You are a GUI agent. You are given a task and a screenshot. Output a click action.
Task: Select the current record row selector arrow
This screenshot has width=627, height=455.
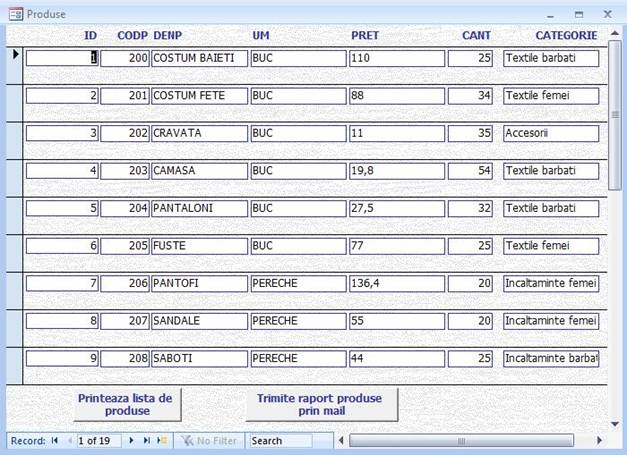pos(15,54)
